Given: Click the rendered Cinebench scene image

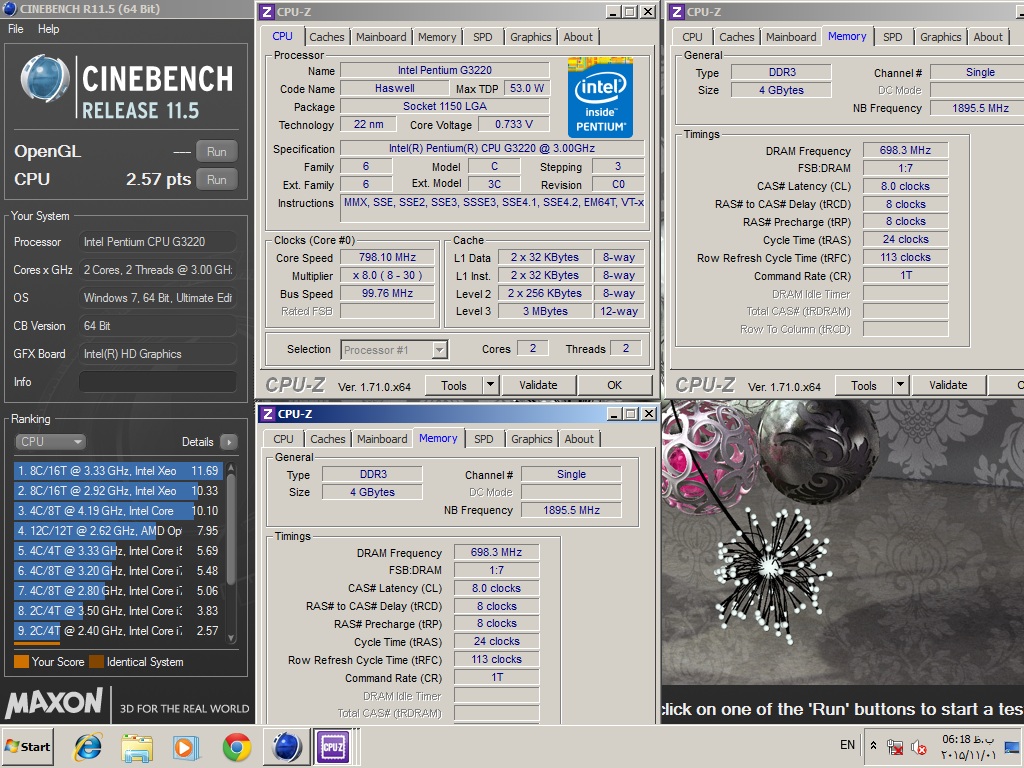Looking at the screenshot, I should [x=842, y=542].
